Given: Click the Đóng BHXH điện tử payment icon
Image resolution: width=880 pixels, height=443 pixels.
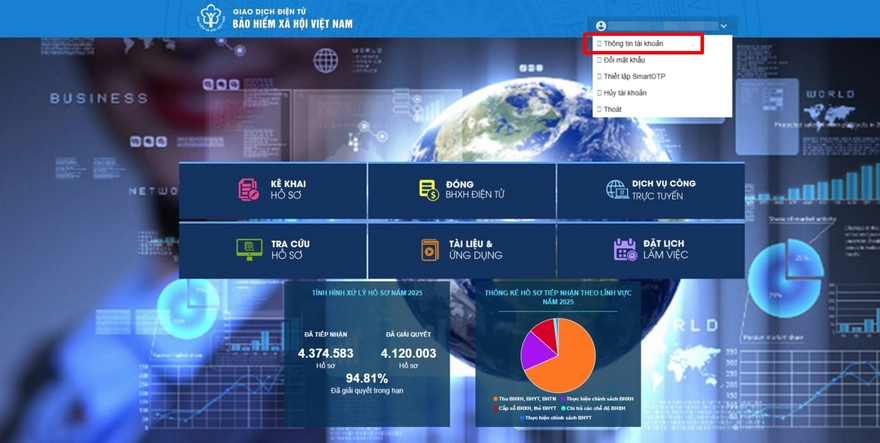Looking at the screenshot, I should pos(428,190).
